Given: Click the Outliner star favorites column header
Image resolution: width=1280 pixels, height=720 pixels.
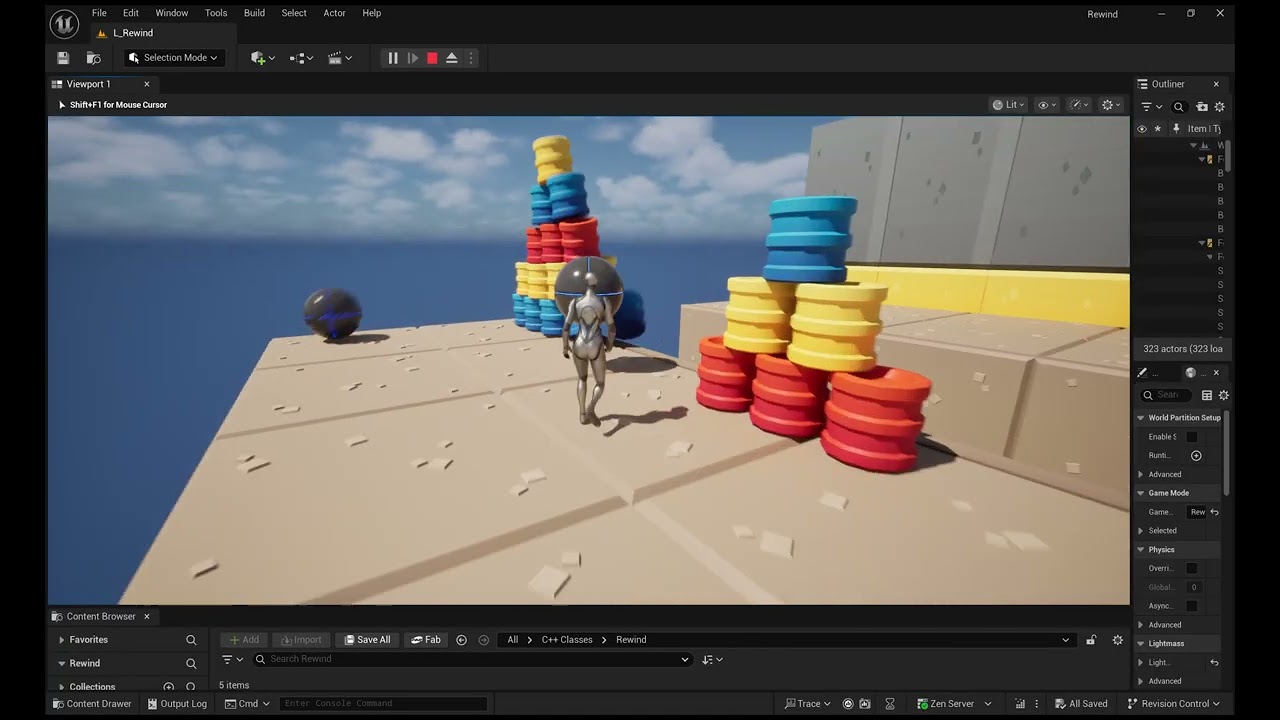Looking at the screenshot, I should [x=1158, y=128].
